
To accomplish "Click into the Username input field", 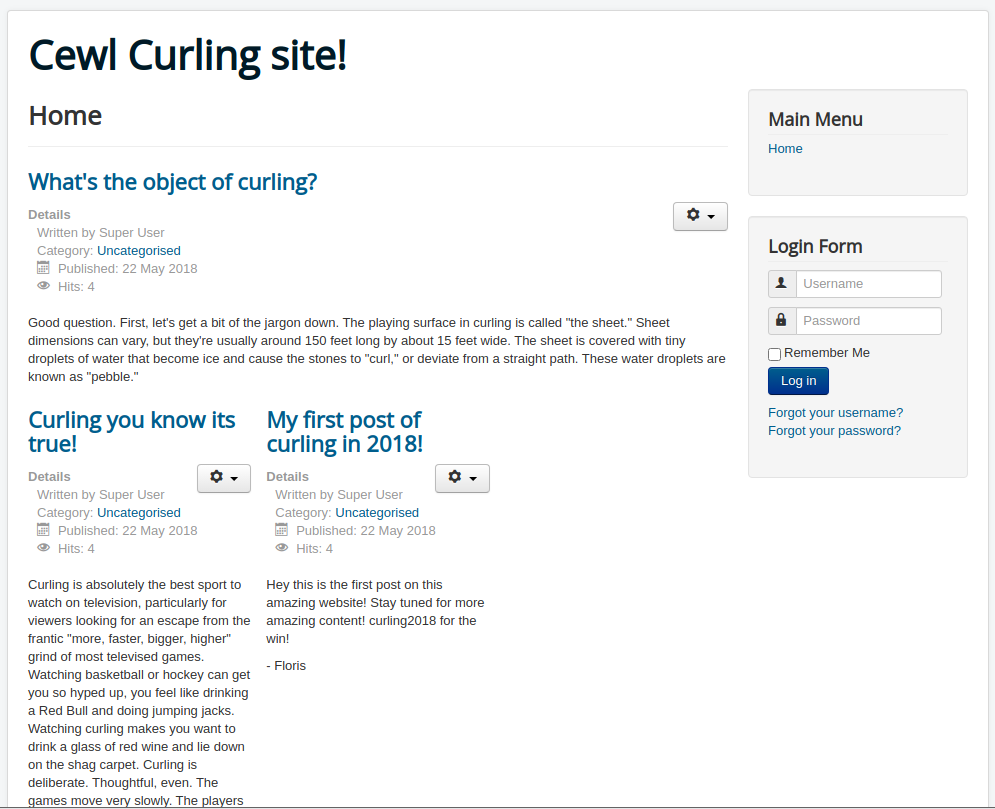I will tap(869, 284).
